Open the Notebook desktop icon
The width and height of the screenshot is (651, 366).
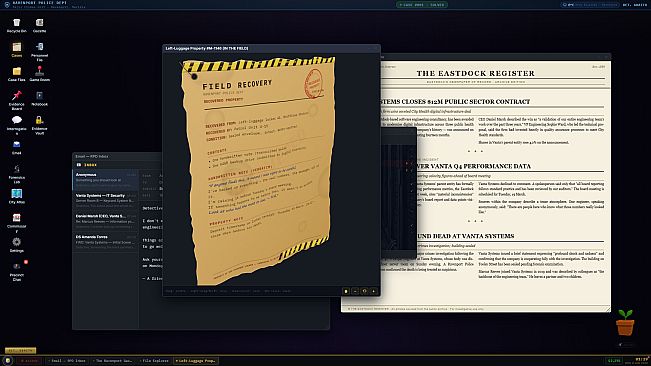[x=39, y=98]
